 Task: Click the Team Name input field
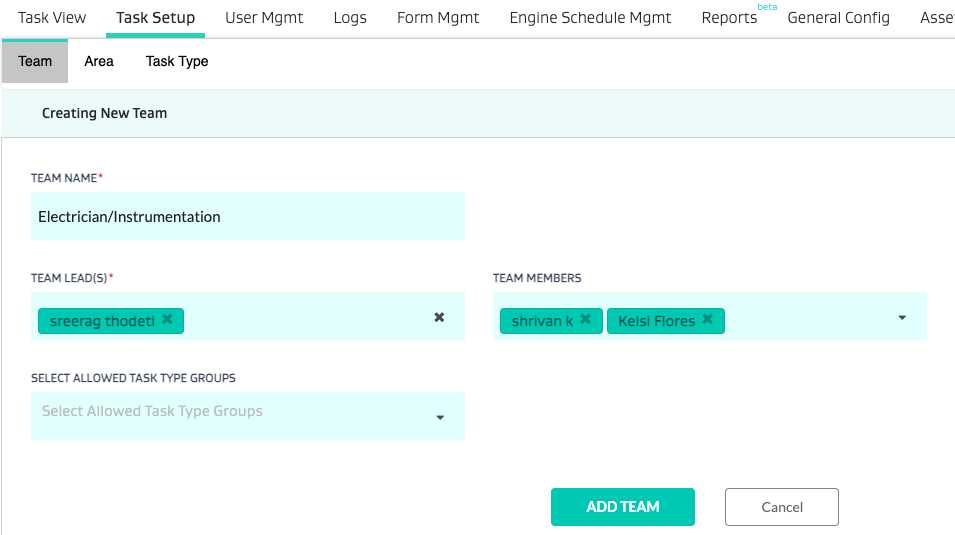[248, 216]
